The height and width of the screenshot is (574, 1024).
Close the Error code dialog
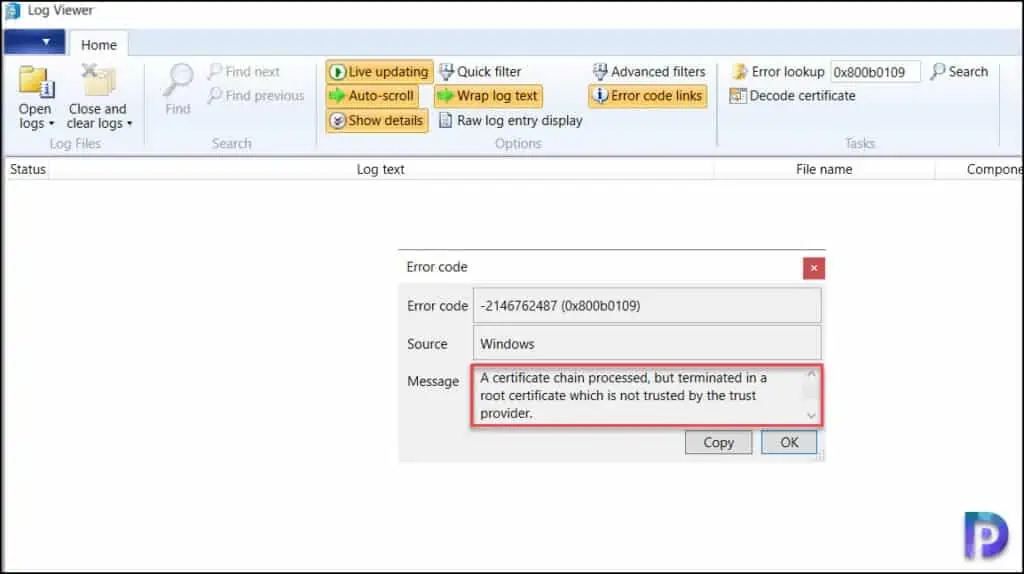click(x=814, y=268)
